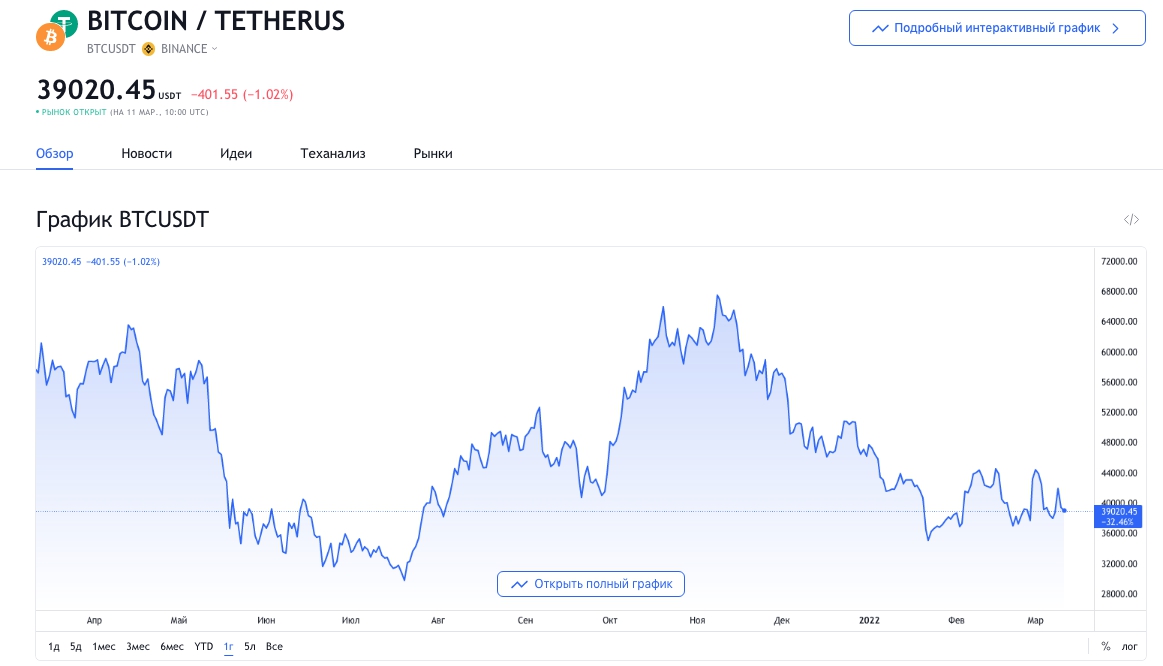Image resolution: width=1163 pixels, height=666 pixels.
Task: Click the Binance exchange logo icon
Action: click(149, 49)
